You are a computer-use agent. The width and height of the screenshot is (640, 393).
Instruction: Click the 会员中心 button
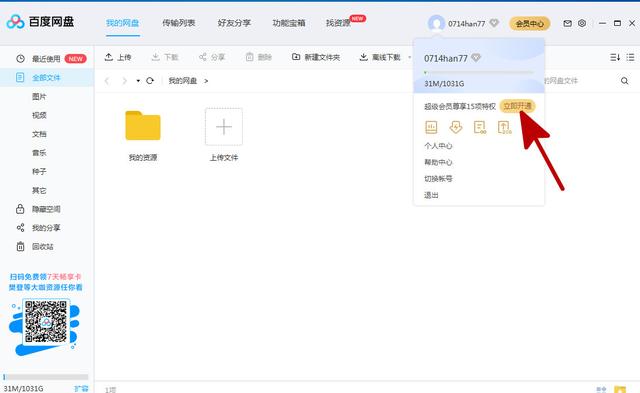529,24
